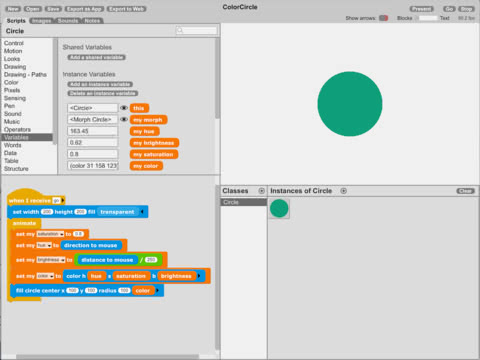Click the hue value field 163.45
The width and height of the screenshot is (480, 360).
pyautogui.click(x=93, y=131)
